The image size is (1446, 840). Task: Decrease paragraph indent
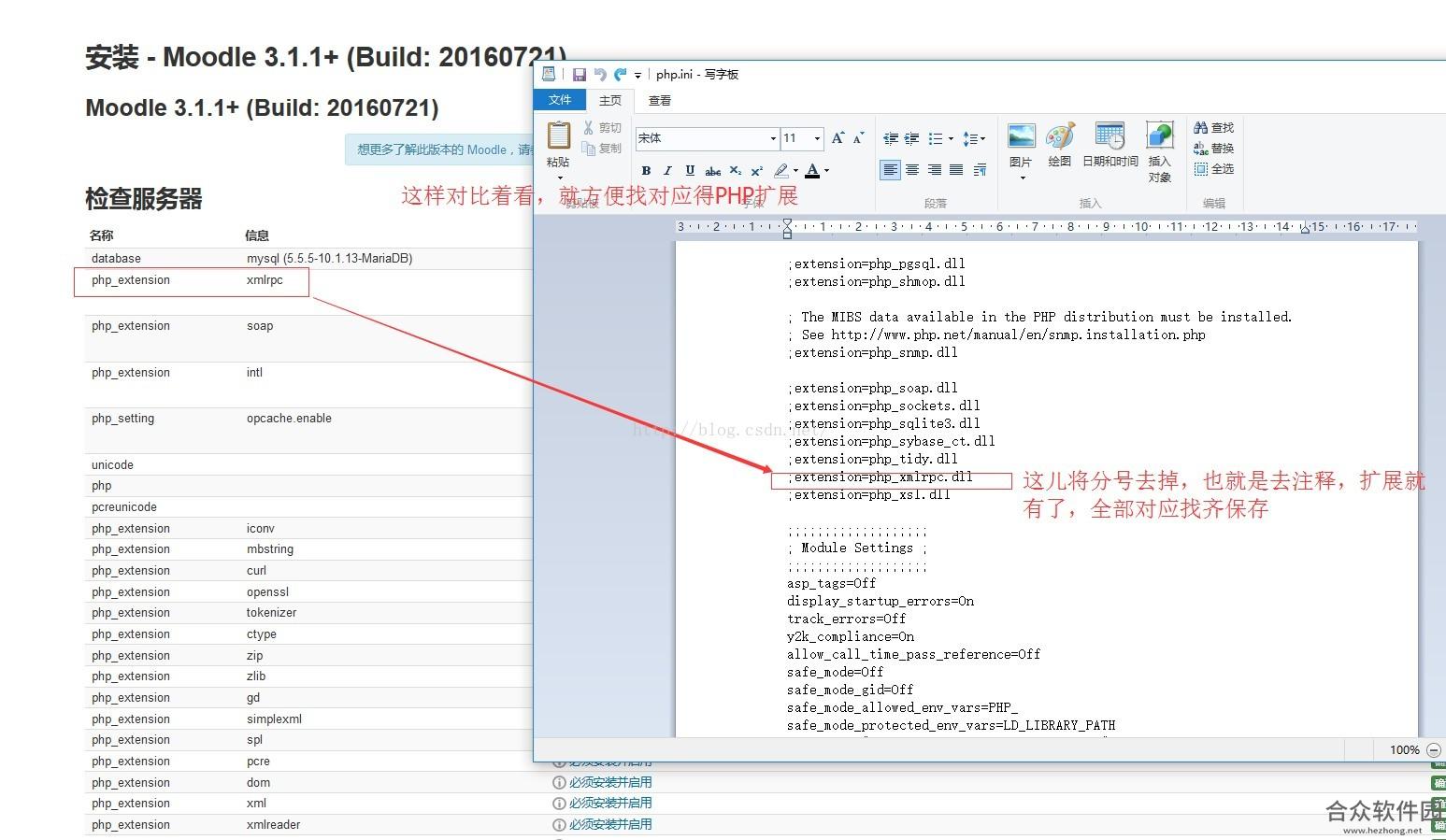[x=890, y=139]
